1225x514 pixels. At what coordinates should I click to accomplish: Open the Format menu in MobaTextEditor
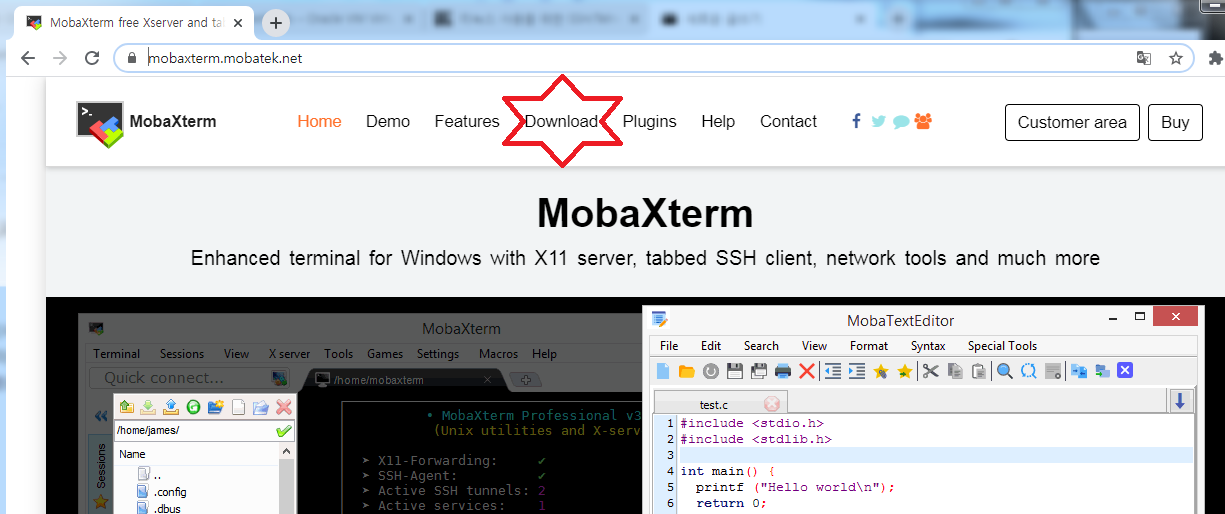pos(869,346)
